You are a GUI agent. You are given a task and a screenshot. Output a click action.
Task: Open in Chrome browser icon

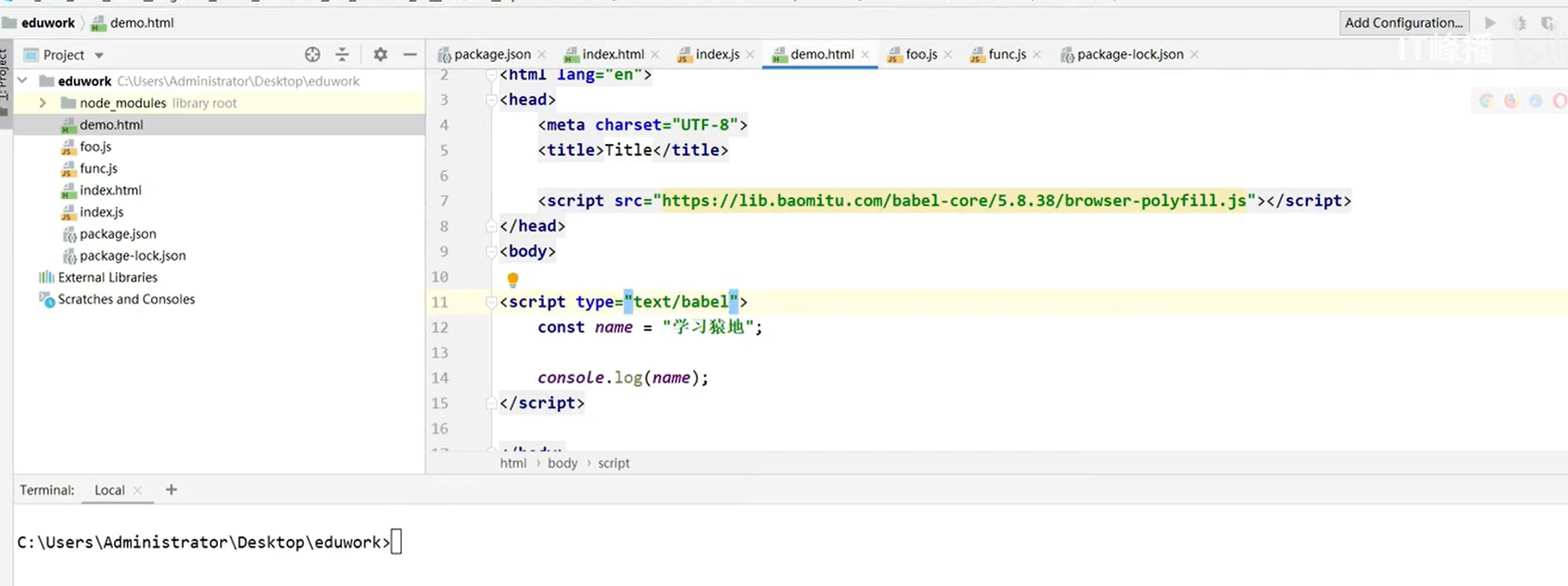point(1487,101)
